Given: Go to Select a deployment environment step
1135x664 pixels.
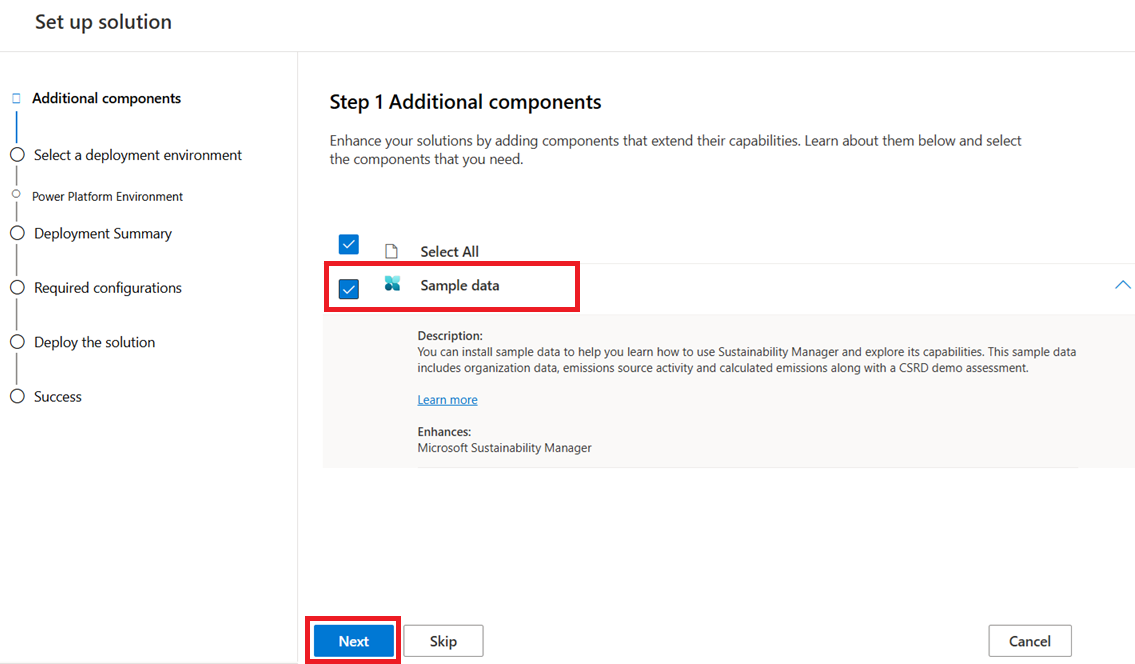Looking at the screenshot, I should 138,155.
